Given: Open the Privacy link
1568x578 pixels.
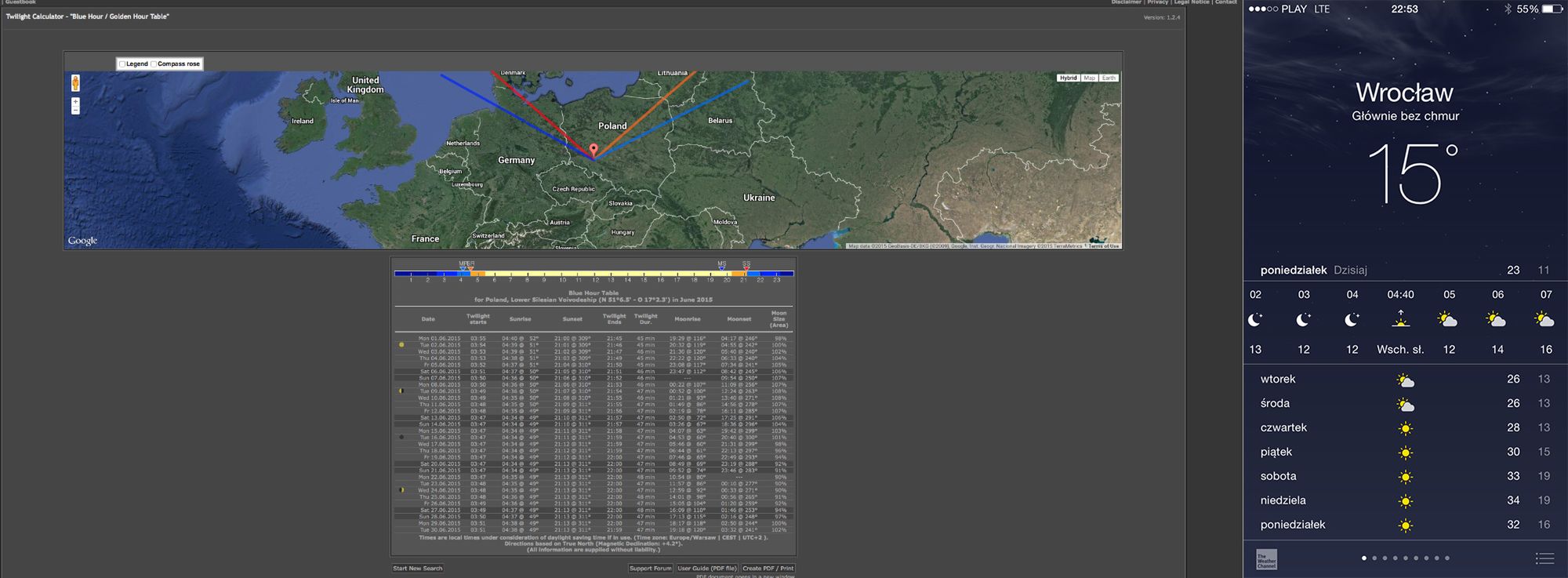Looking at the screenshot, I should tap(1158, 2).
